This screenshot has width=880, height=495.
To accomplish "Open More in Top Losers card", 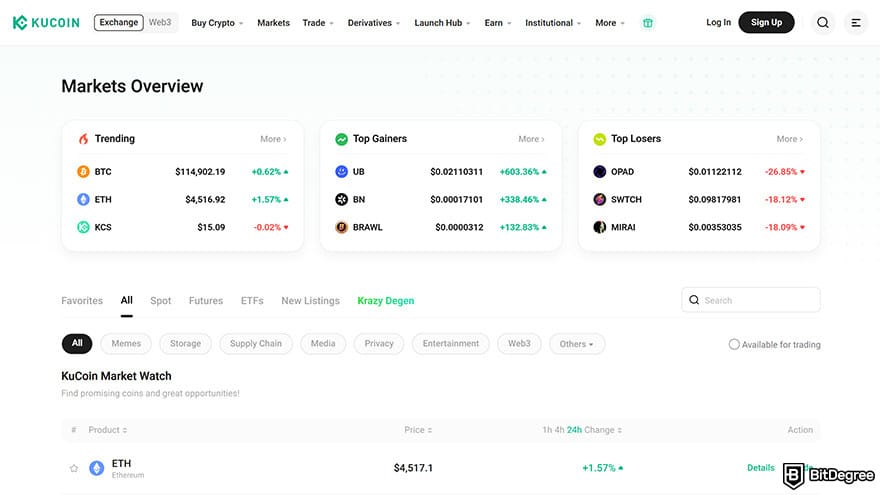I will click(x=790, y=139).
